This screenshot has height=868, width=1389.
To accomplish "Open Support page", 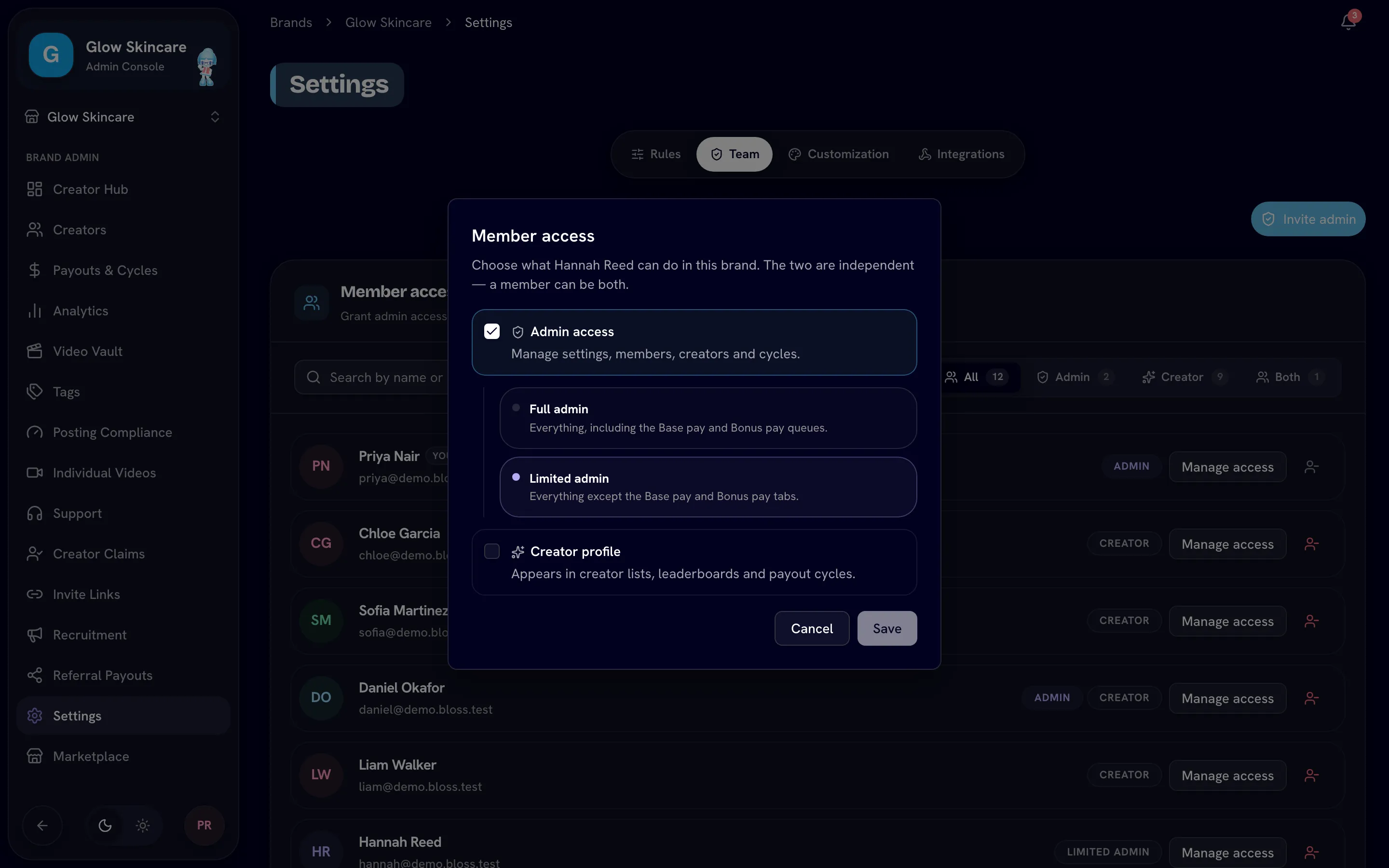I will click(x=123, y=513).
